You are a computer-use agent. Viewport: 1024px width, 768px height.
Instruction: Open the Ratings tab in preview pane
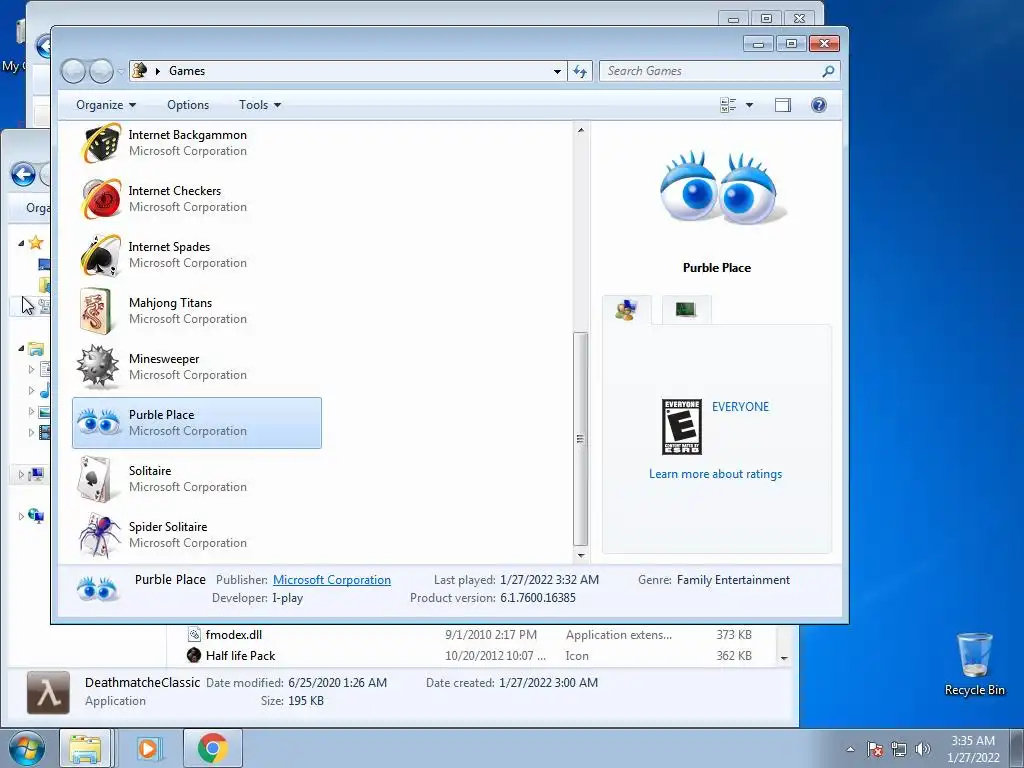point(626,309)
